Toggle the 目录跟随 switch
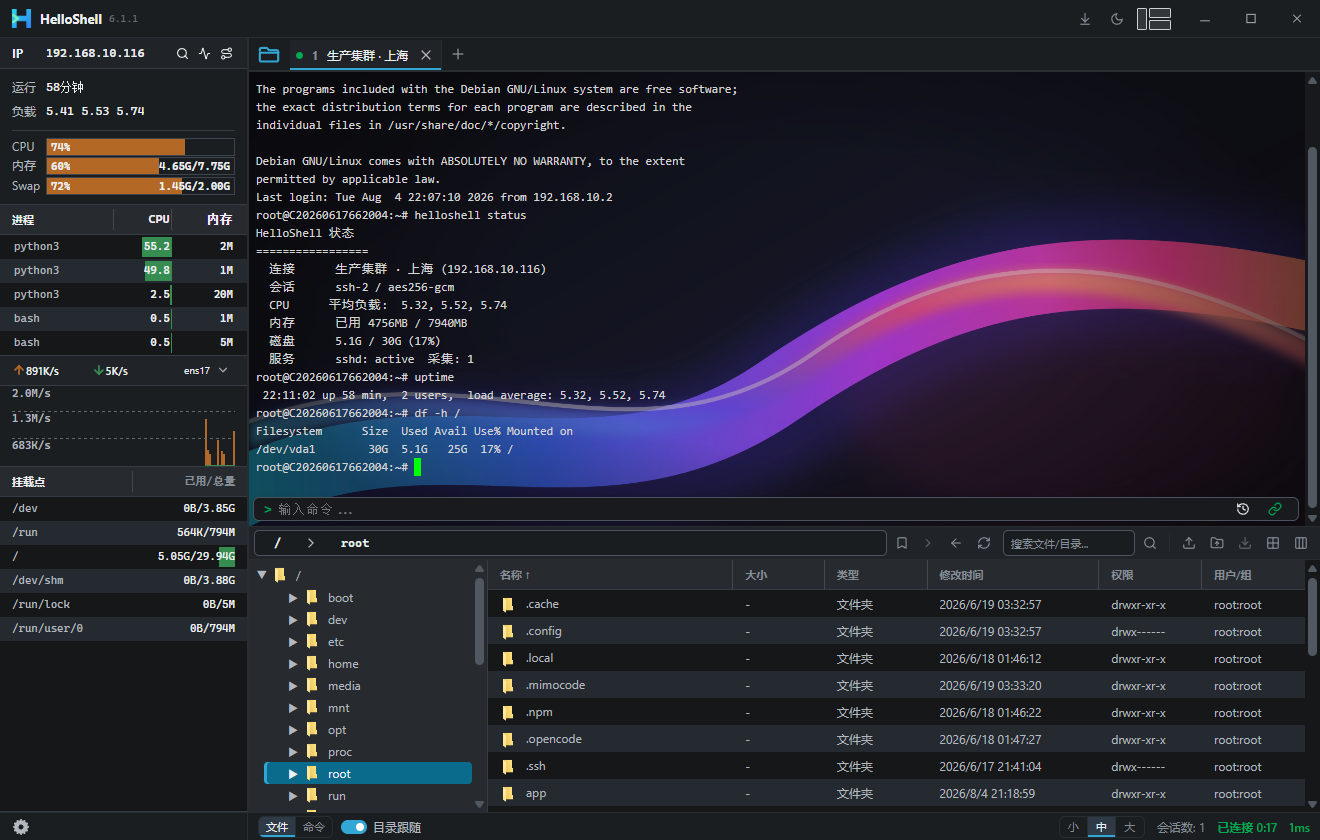1320x840 pixels. (354, 827)
